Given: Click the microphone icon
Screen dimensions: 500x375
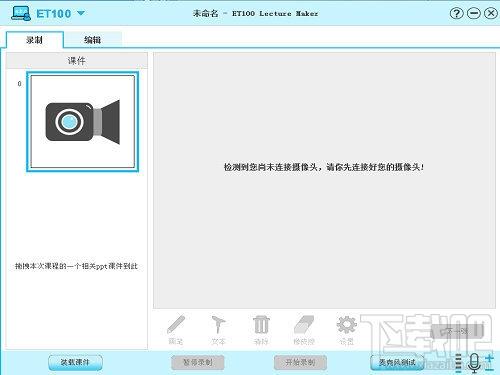Looking at the screenshot, I should (474, 363).
